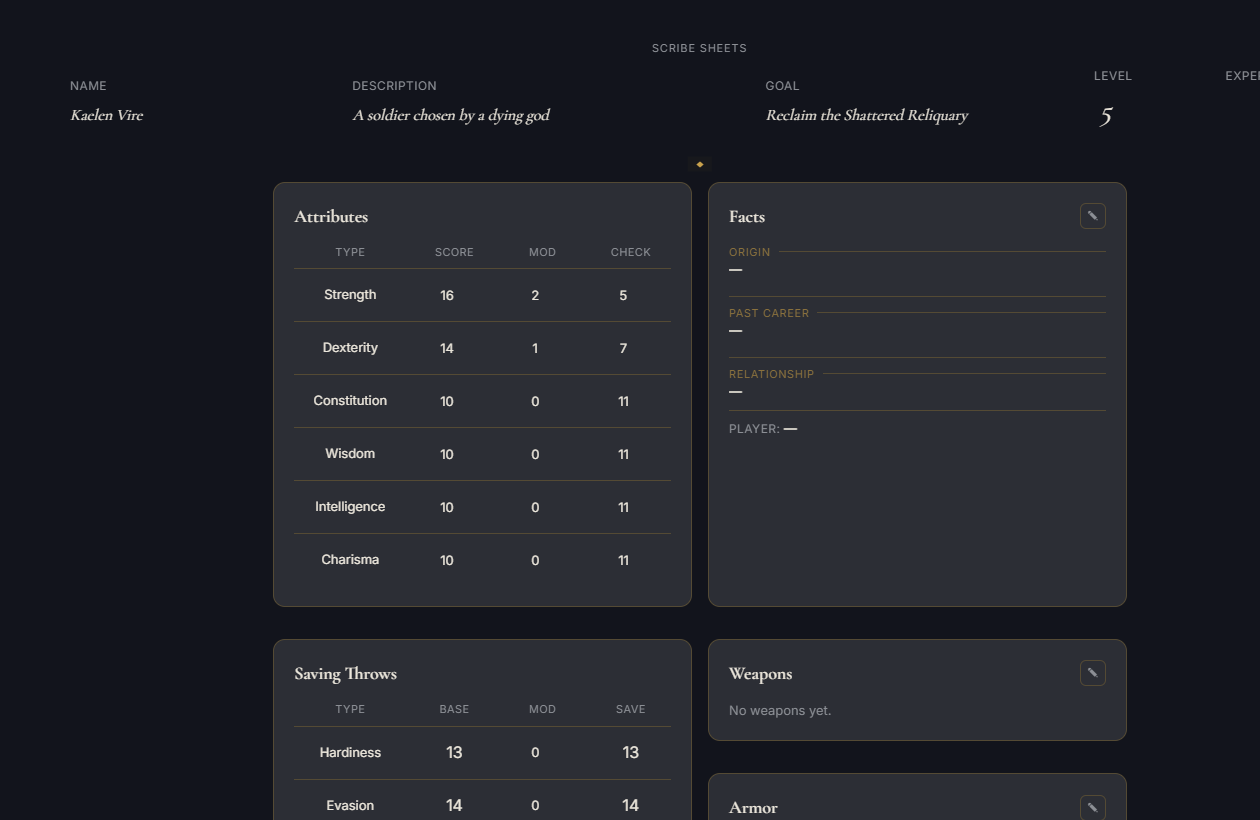This screenshot has height=820, width=1260.
Task: Click Dexterity score value 14
Action: 447,349
